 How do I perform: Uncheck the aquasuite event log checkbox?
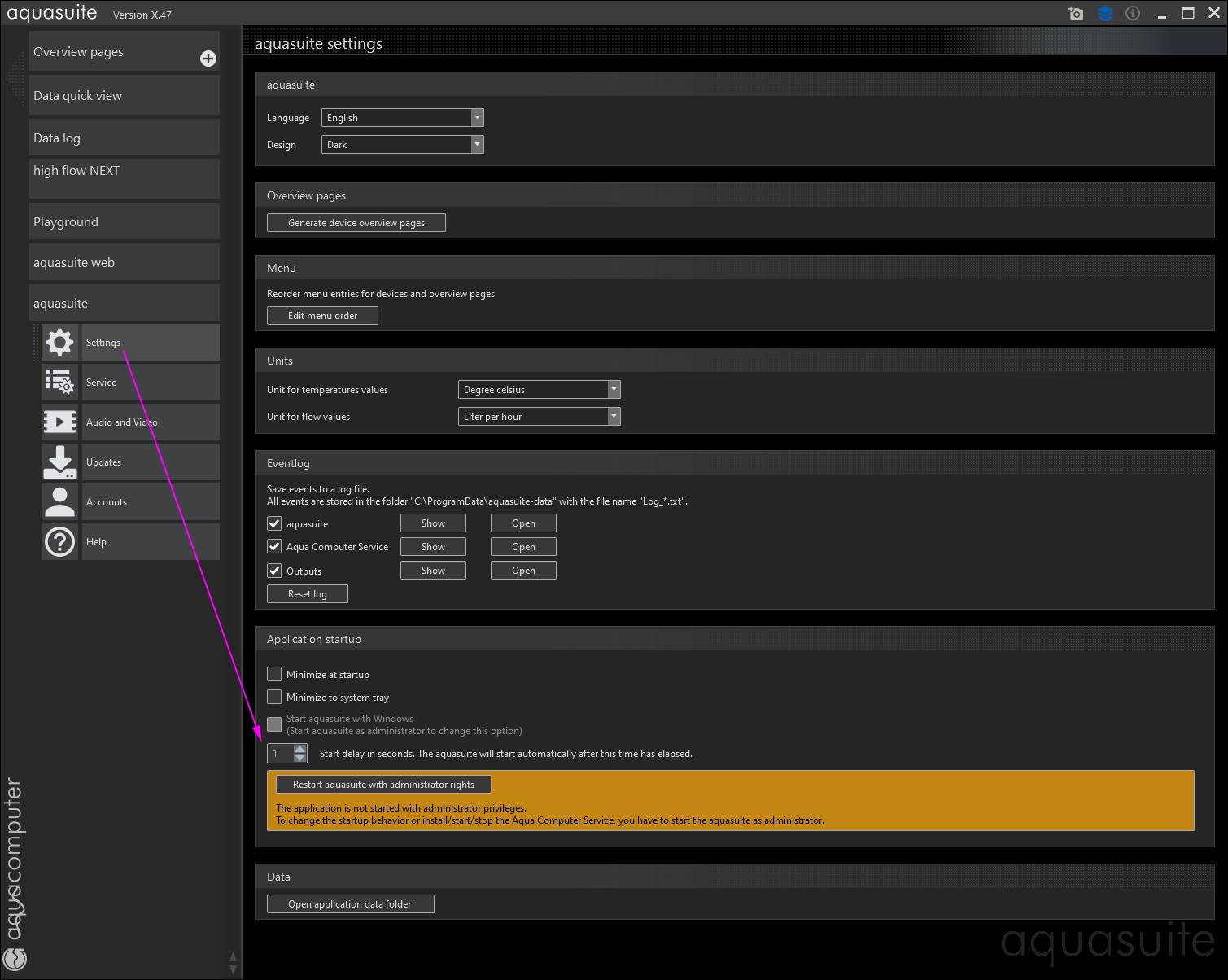(x=274, y=523)
